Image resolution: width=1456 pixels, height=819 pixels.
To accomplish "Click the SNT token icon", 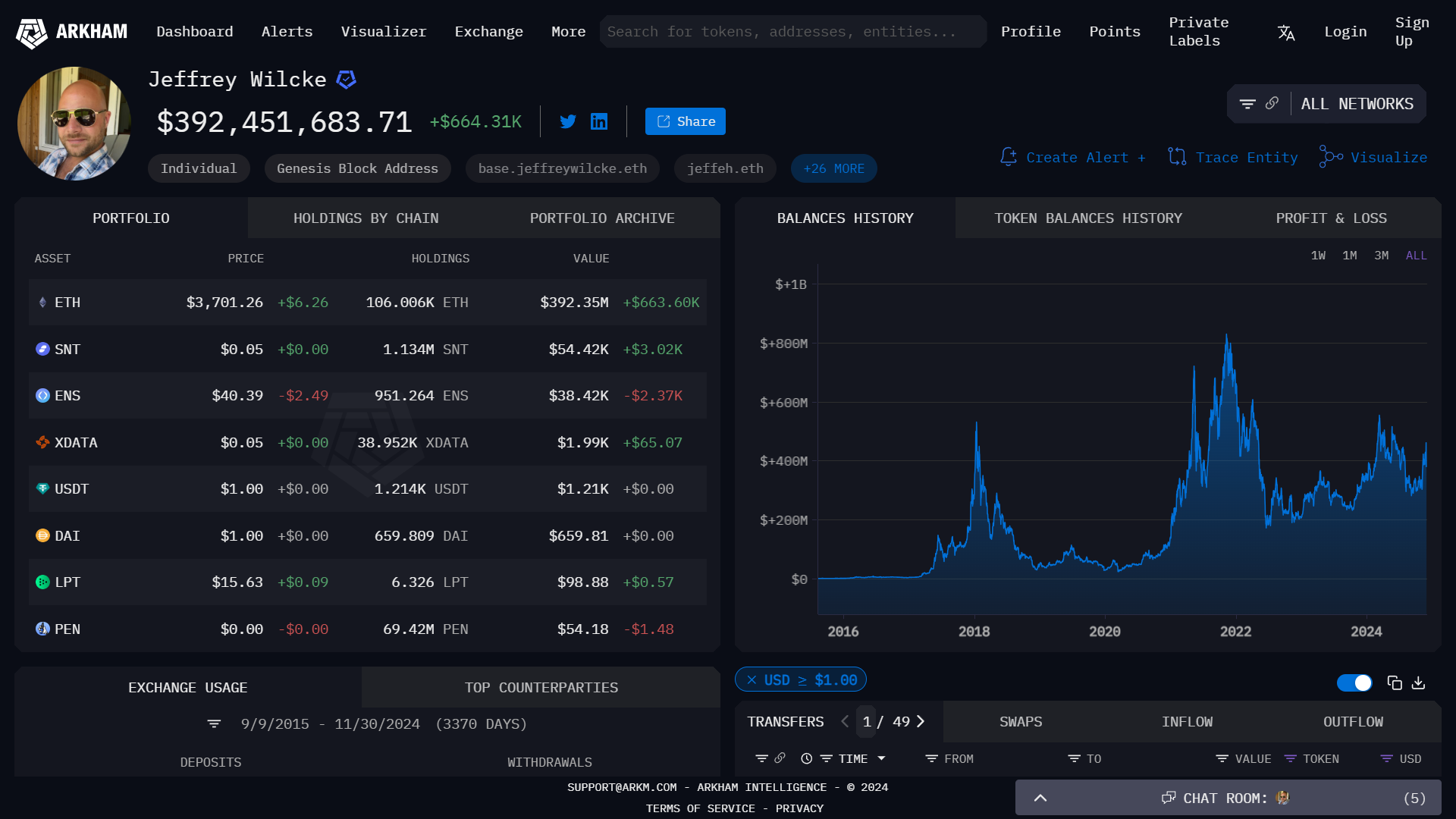I will (x=42, y=349).
